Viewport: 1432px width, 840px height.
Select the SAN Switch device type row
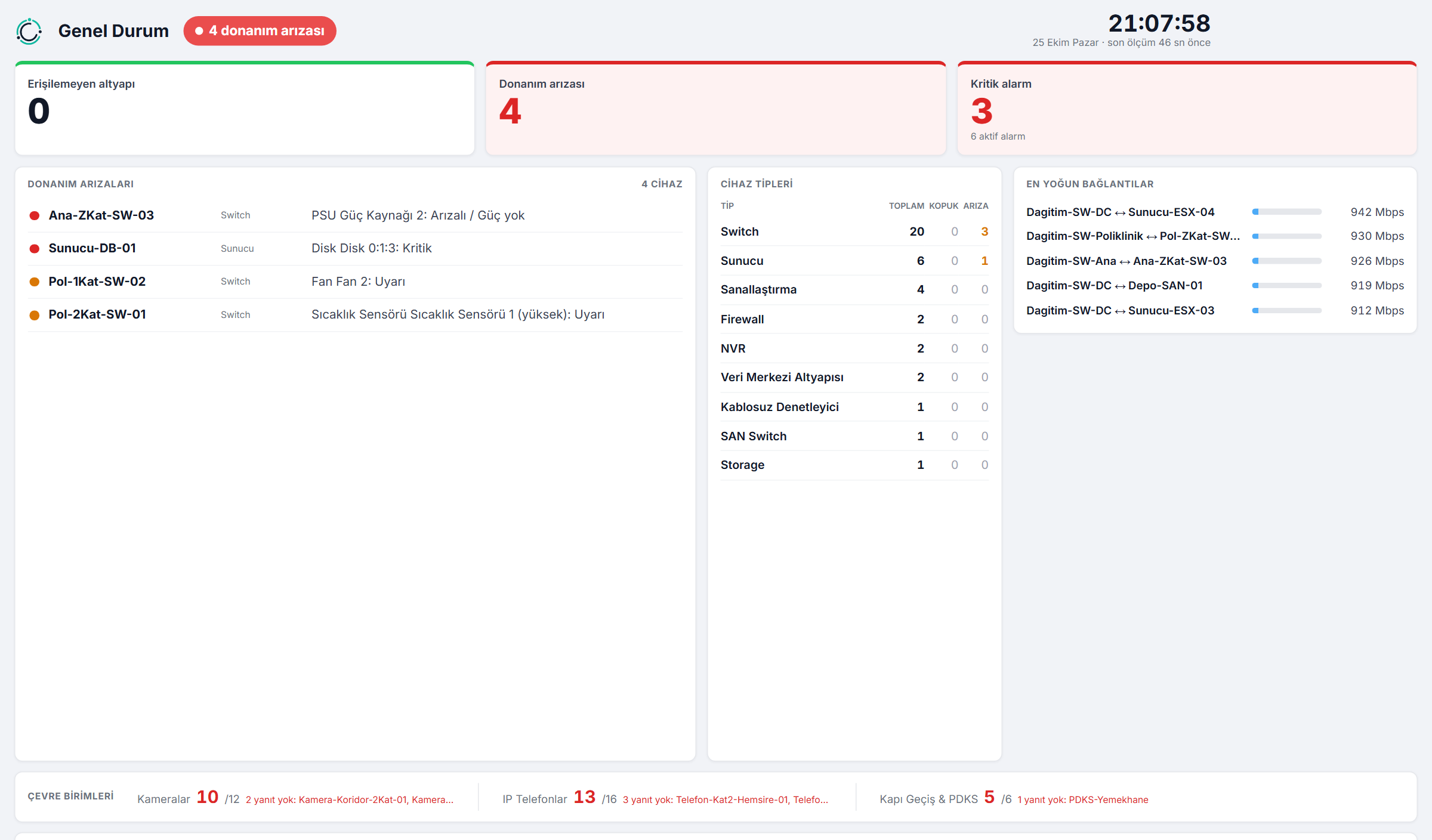pyautogui.click(x=854, y=436)
